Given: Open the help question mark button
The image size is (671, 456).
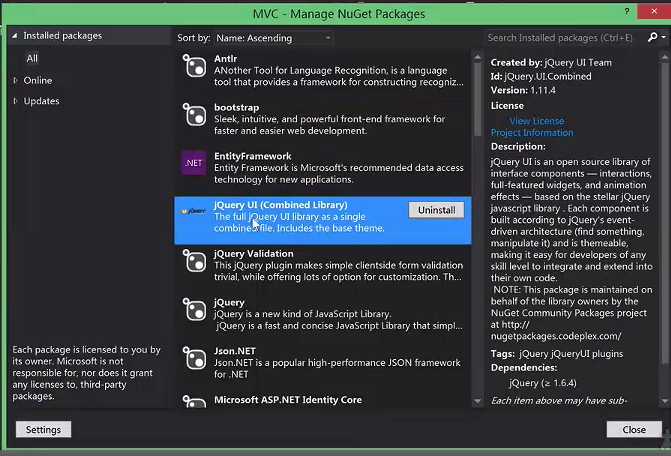Looking at the screenshot, I should click(x=627, y=12).
